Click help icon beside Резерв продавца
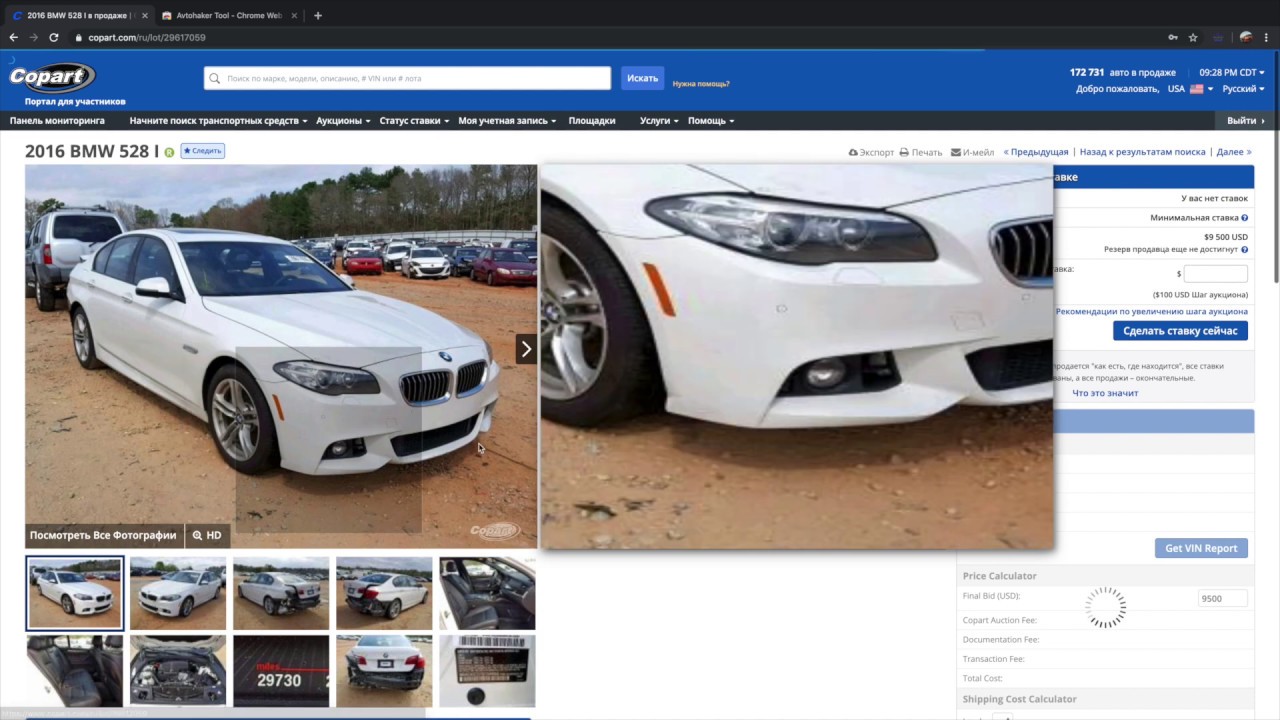 coord(1245,250)
